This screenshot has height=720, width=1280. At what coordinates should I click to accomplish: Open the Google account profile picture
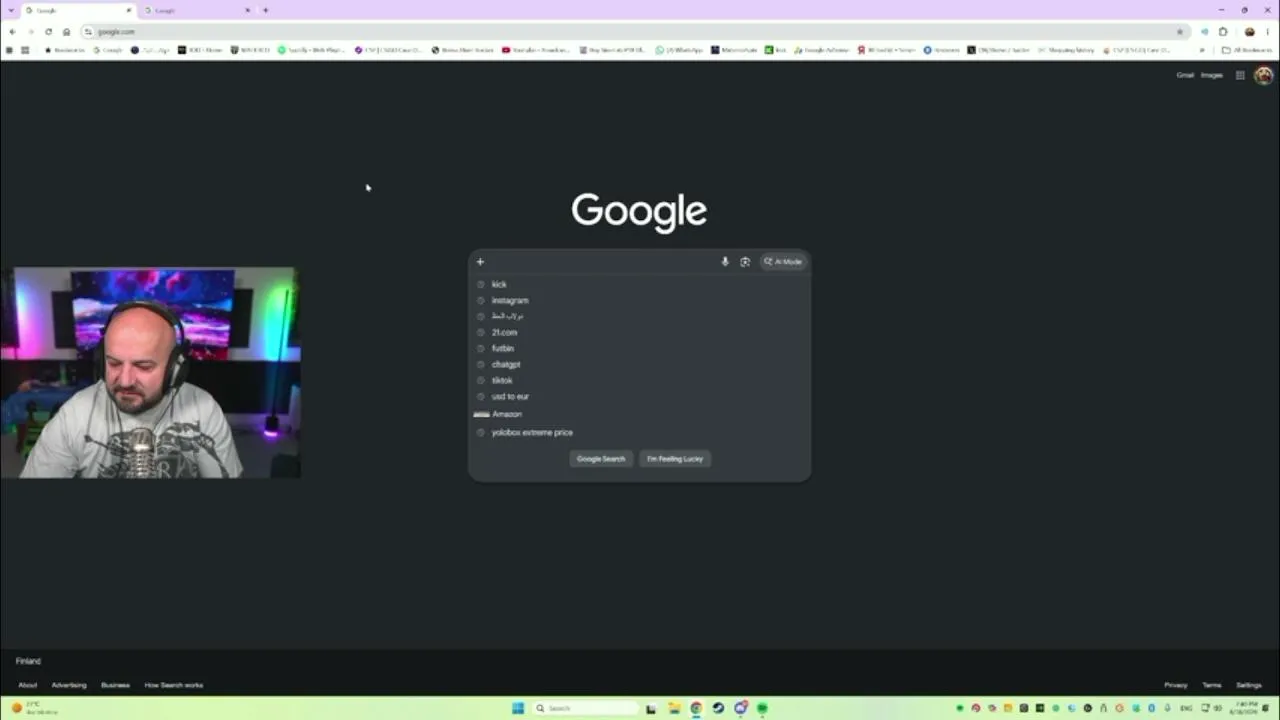[1264, 75]
